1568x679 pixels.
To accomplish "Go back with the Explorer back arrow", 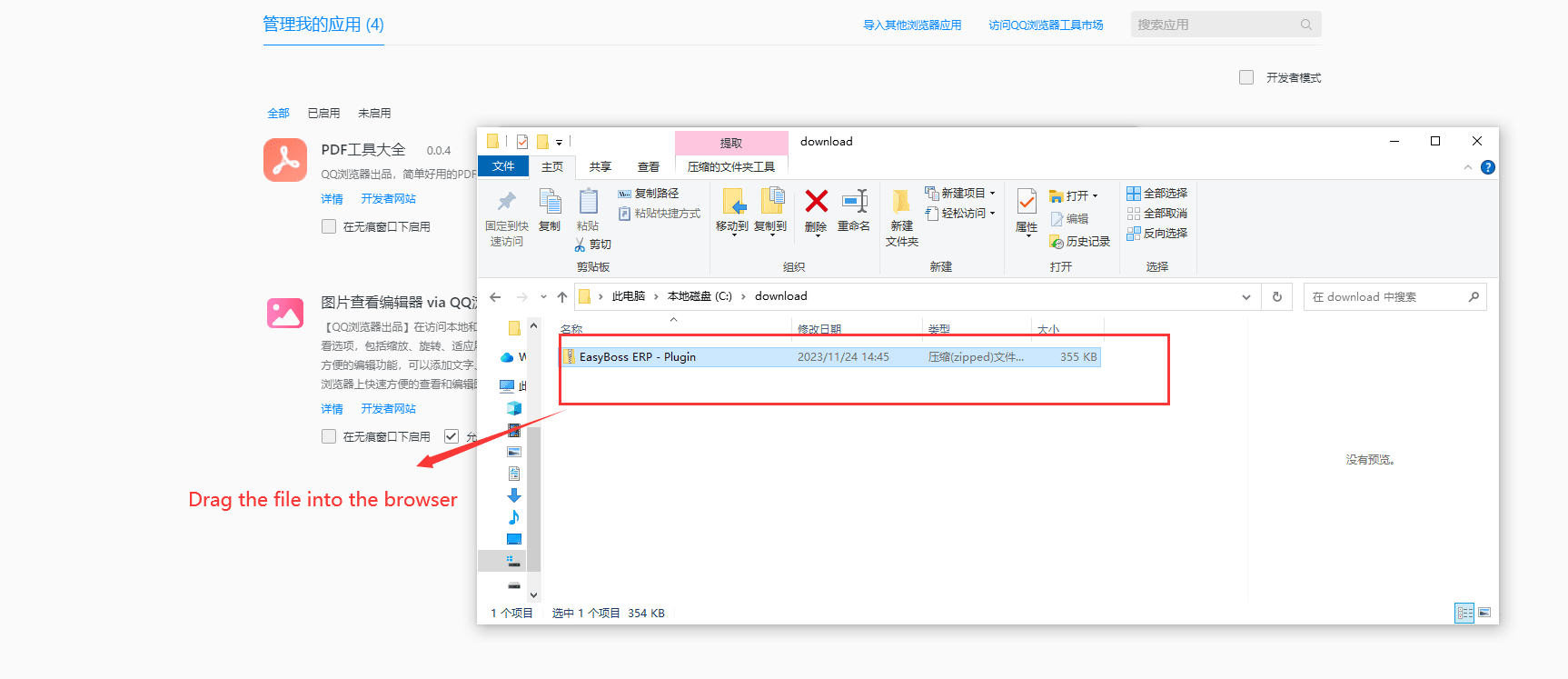I will [x=495, y=297].
